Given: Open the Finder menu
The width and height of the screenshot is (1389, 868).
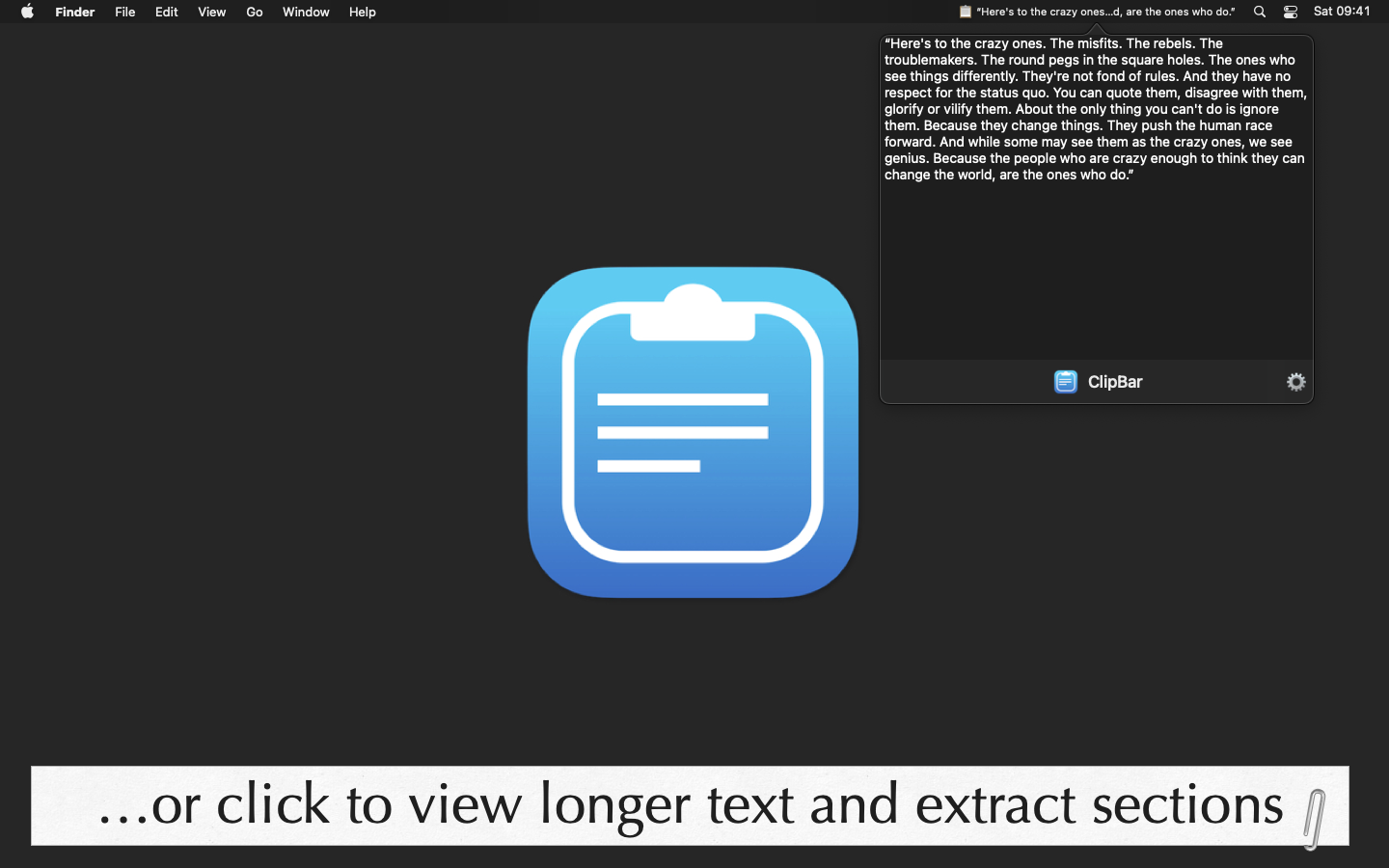Looking at the screenshot, I should pos(74,12).
